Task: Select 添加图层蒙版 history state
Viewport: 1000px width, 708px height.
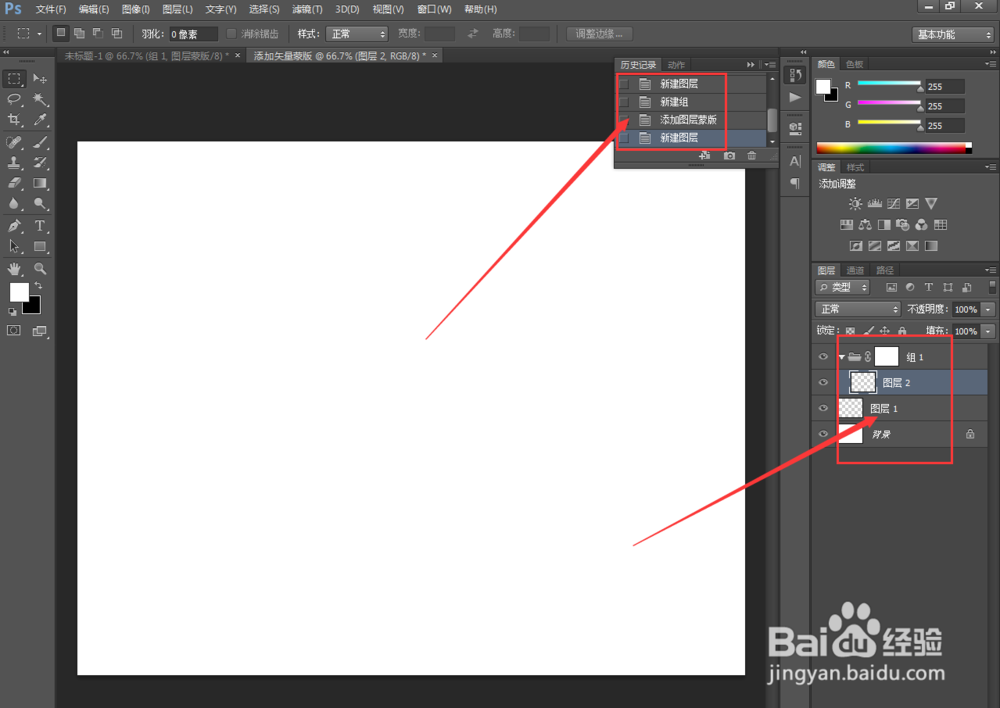Action: [692, 120]
